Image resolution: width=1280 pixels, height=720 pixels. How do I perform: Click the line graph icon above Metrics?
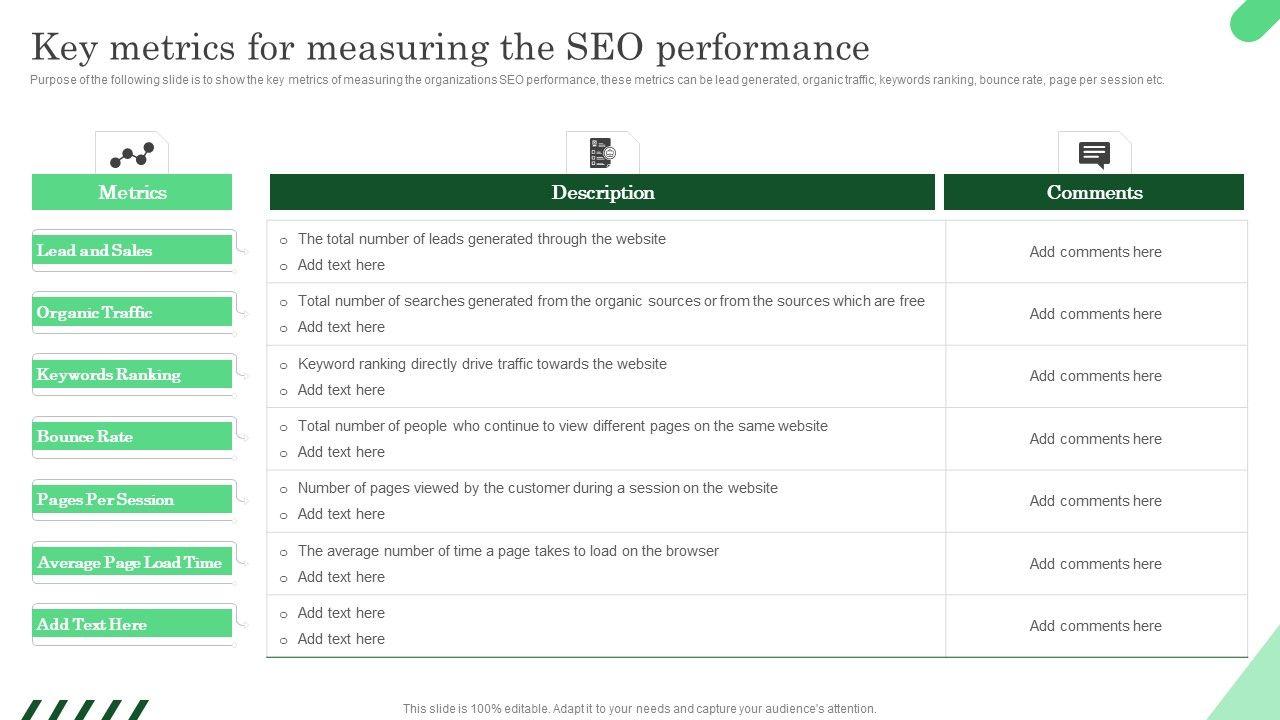click(x=132, y=154)
